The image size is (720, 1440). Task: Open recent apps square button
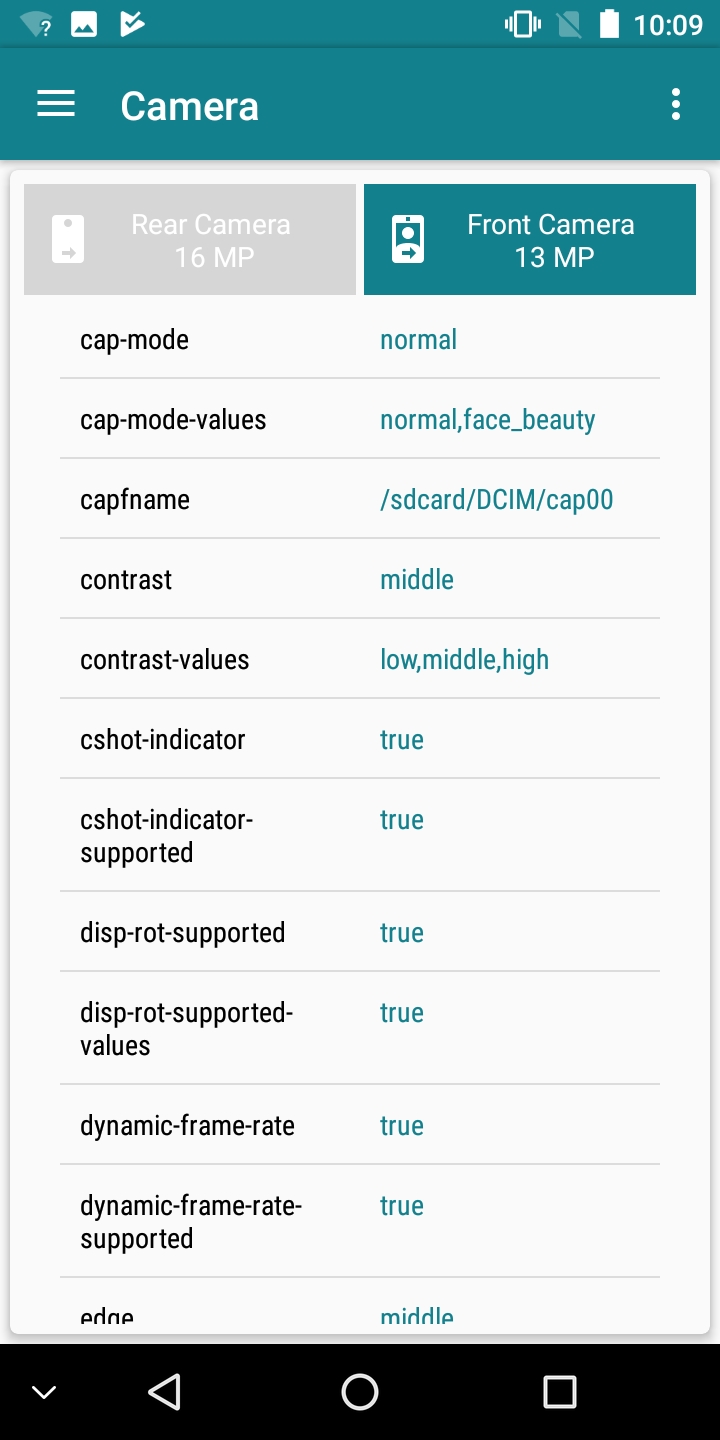coord(559,1391)
